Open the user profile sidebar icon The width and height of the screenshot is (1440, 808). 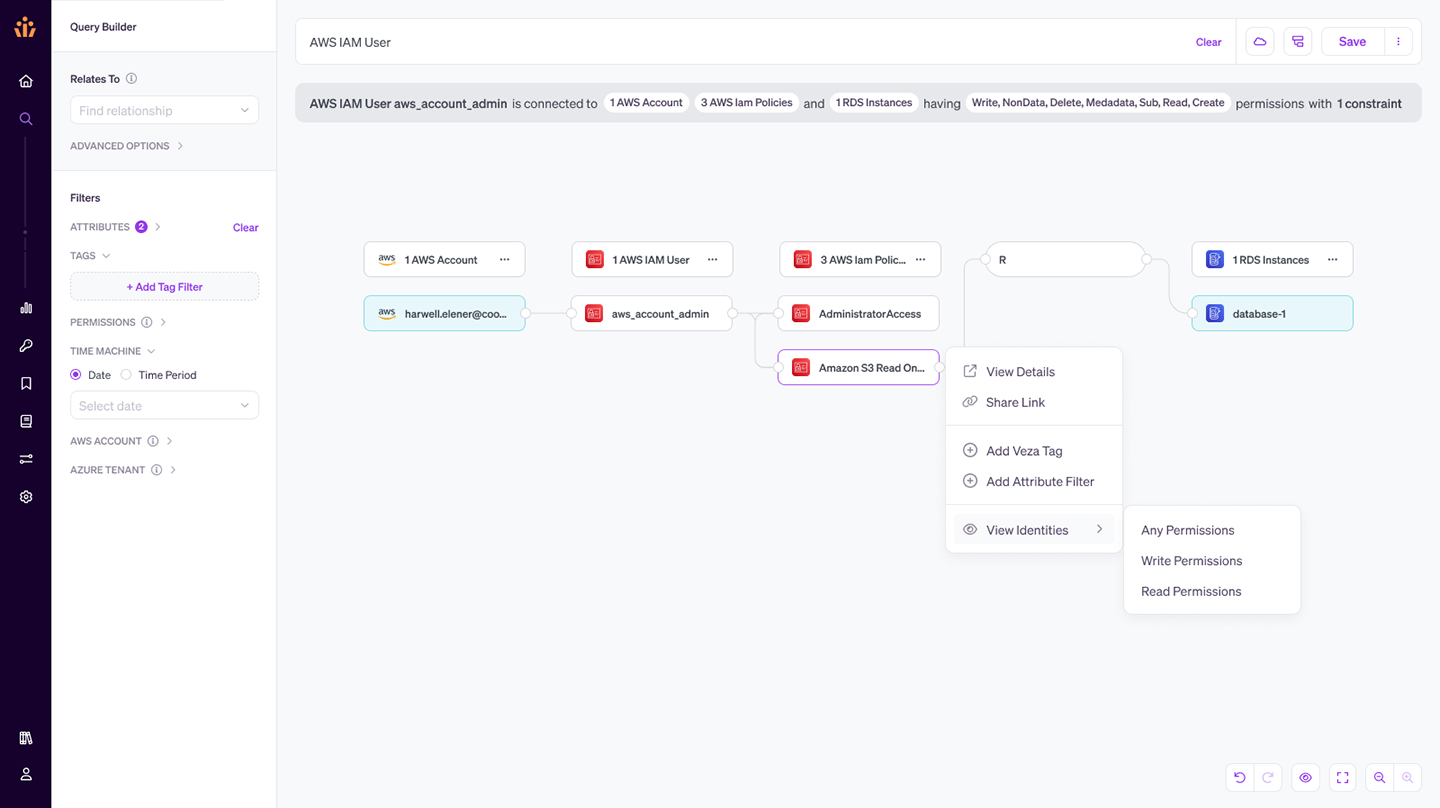point(26,774)
